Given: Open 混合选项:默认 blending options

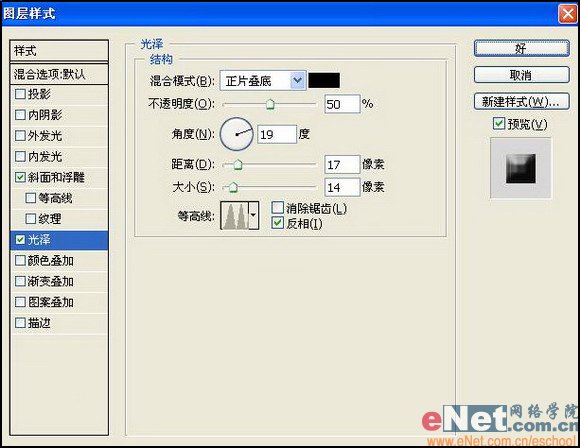Looking at the screenshot, I should tap(59, 74).
